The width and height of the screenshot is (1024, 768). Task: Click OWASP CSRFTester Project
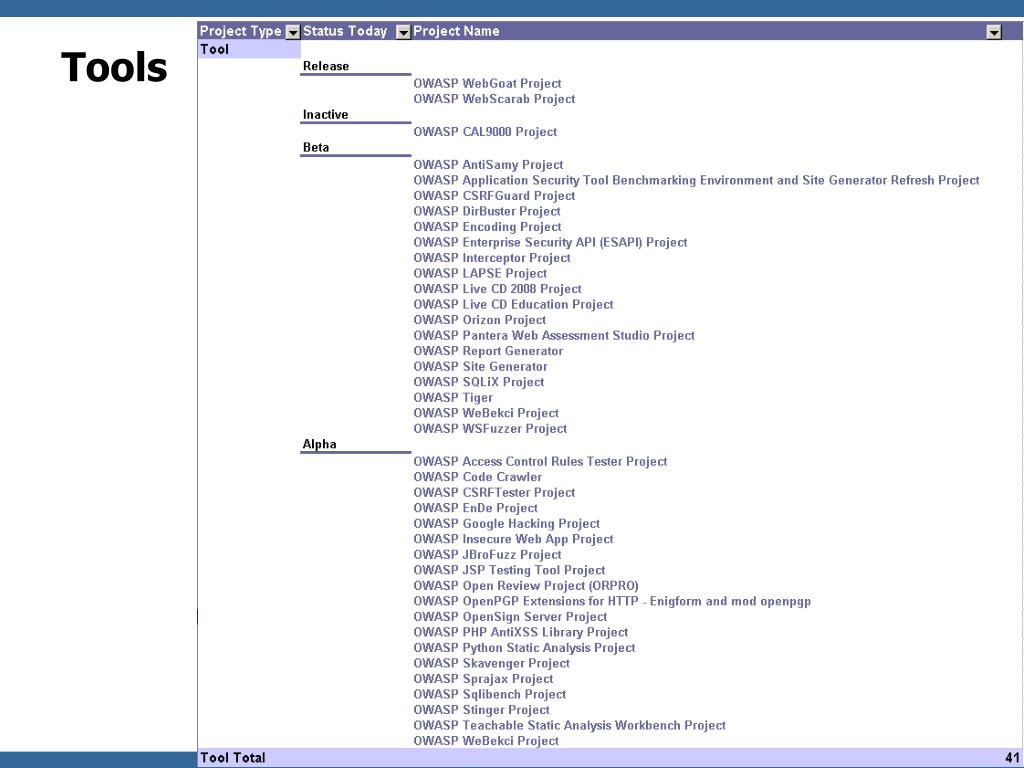(494, 493)
